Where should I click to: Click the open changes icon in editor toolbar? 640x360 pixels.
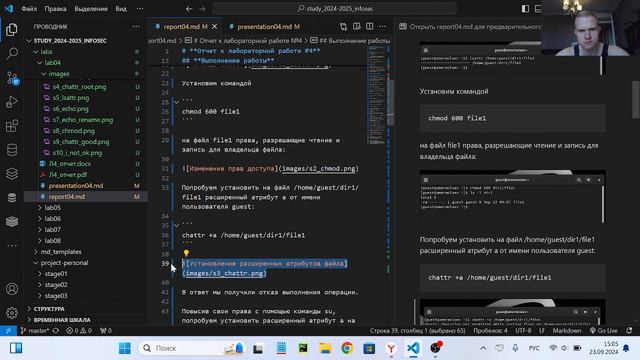click(x=343, y=27)
